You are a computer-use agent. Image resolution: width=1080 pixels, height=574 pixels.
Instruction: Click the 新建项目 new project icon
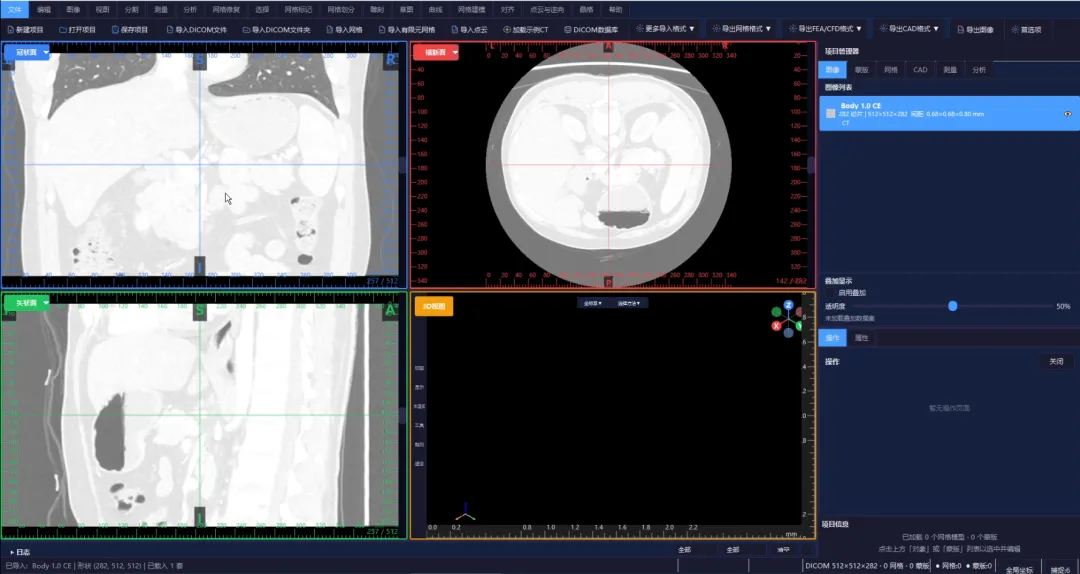coord(10,30)
